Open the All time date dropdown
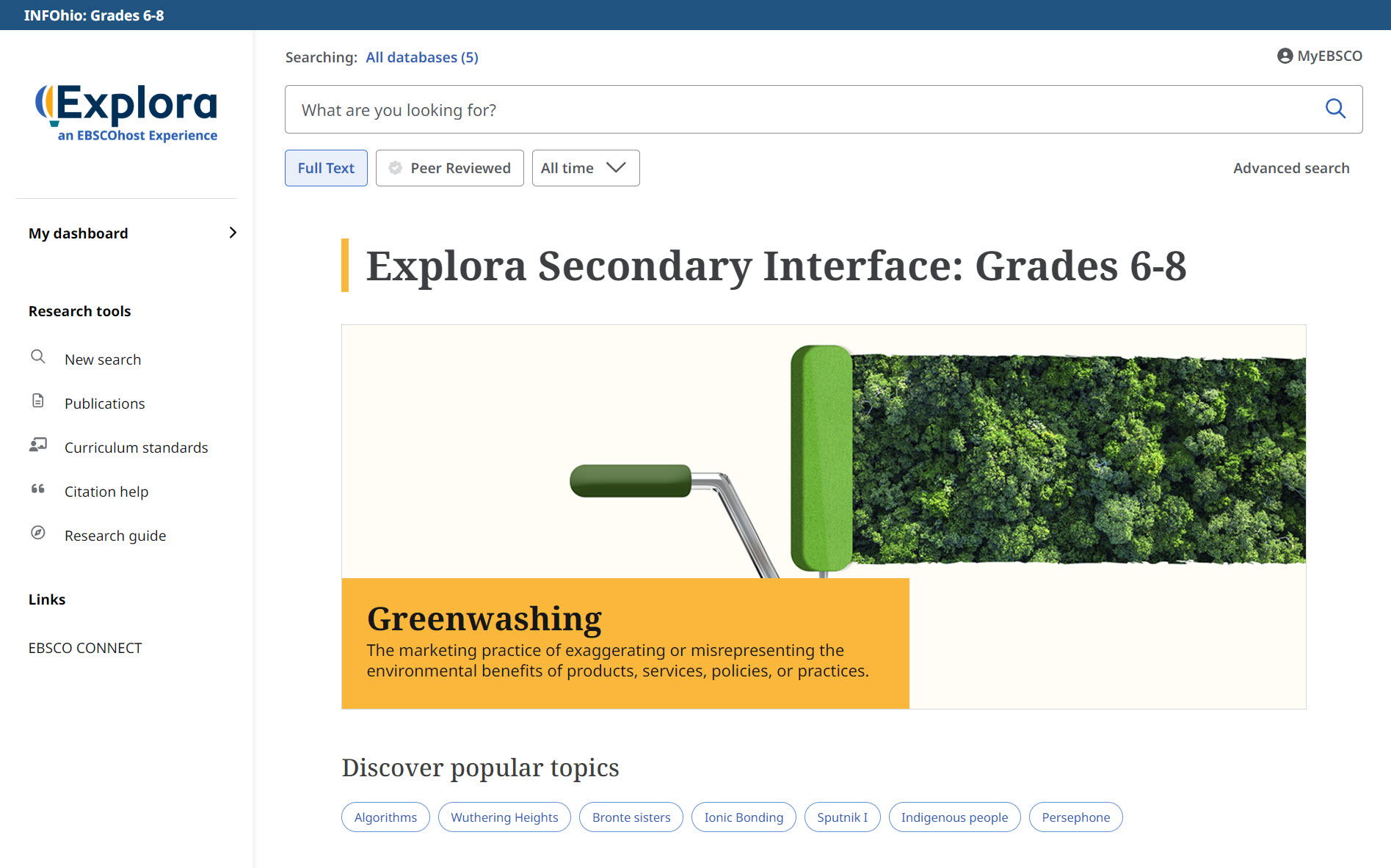 click(586, 168)
